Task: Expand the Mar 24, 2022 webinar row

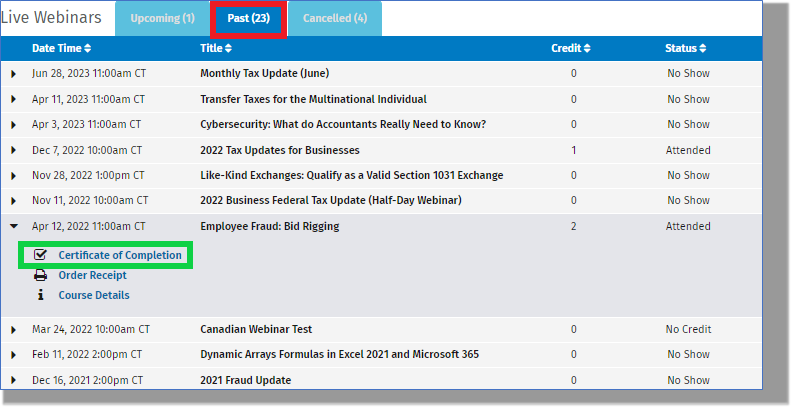Action: [14, 330]
